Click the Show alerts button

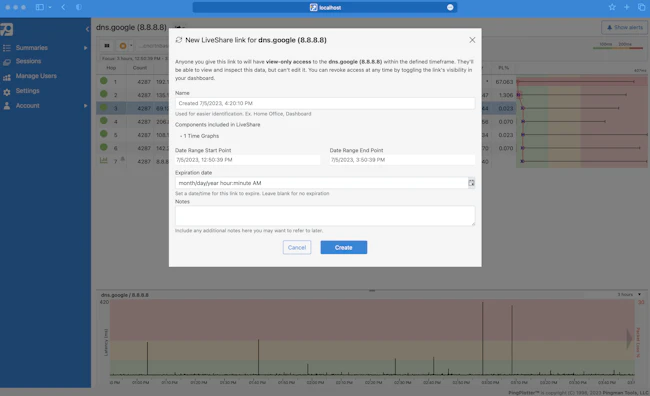click(624, 27)
